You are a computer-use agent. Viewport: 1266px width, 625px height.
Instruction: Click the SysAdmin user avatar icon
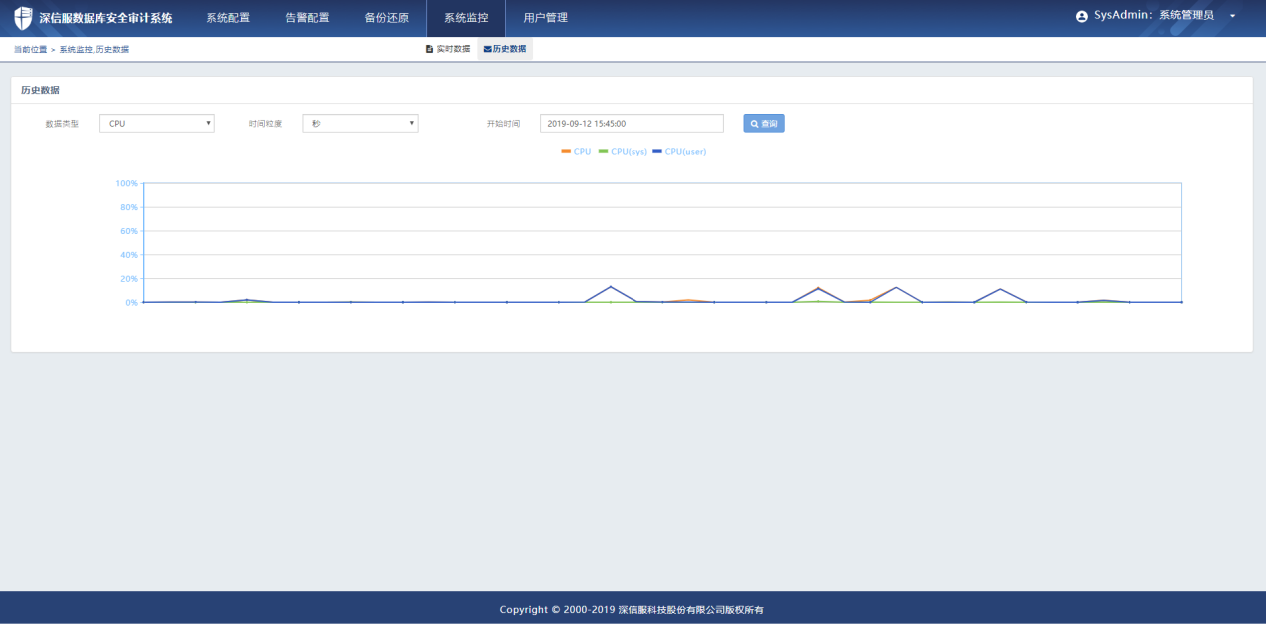point(1081,17)
